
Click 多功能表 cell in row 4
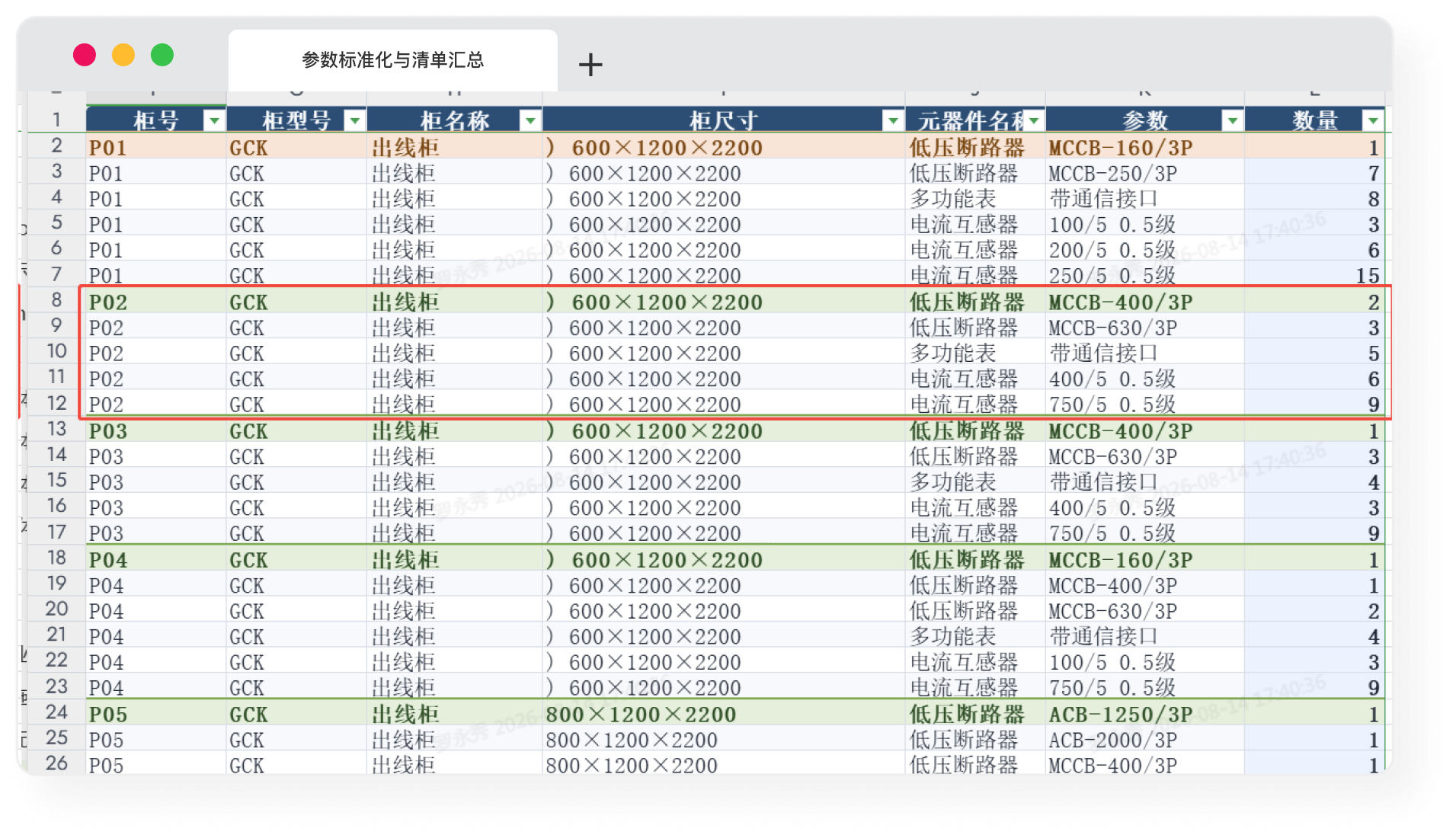pos(975,199)
